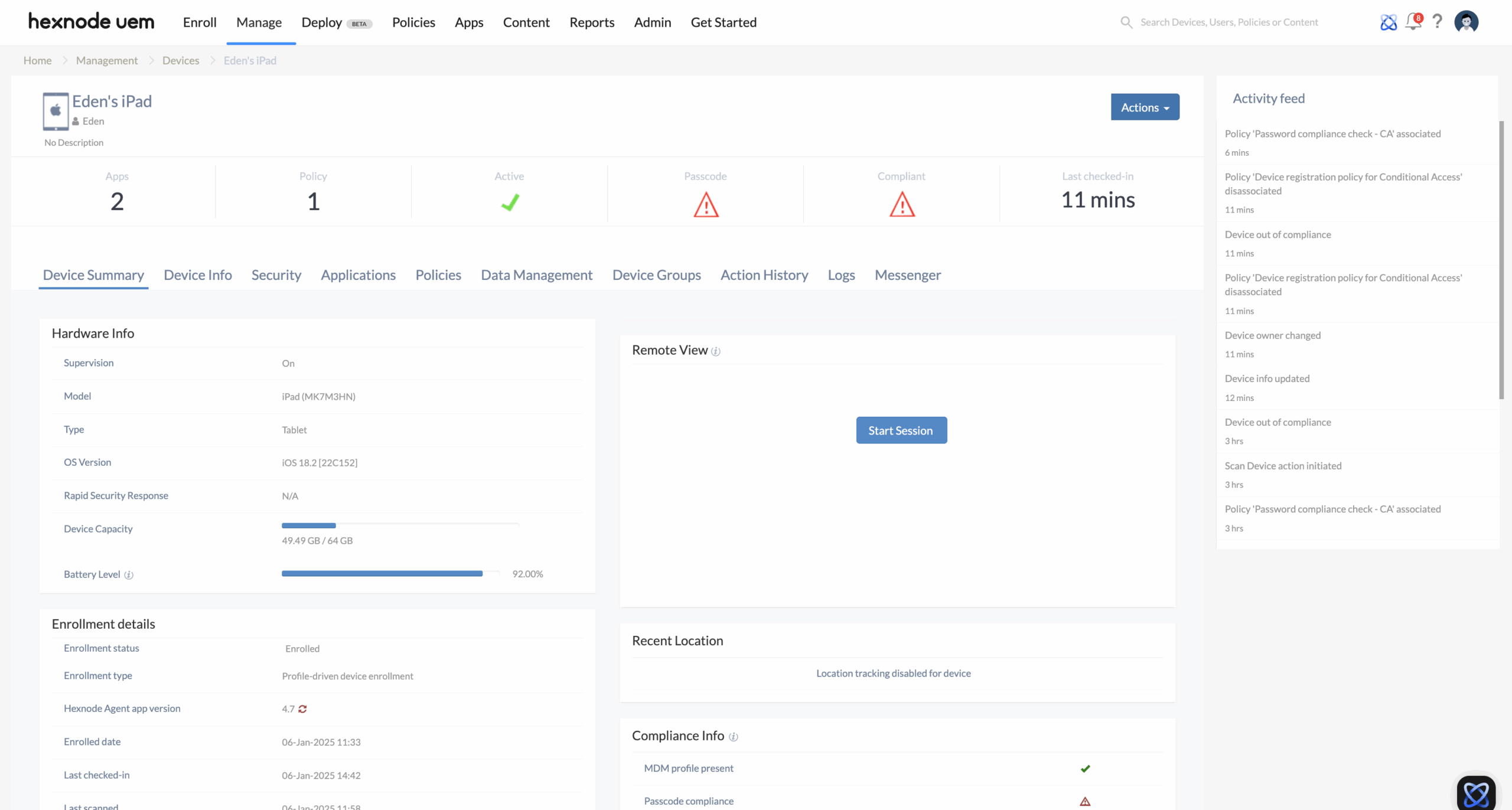Click the search devices input field
This screenshot has width=1512, height=810.
(x=1228, y=22)
